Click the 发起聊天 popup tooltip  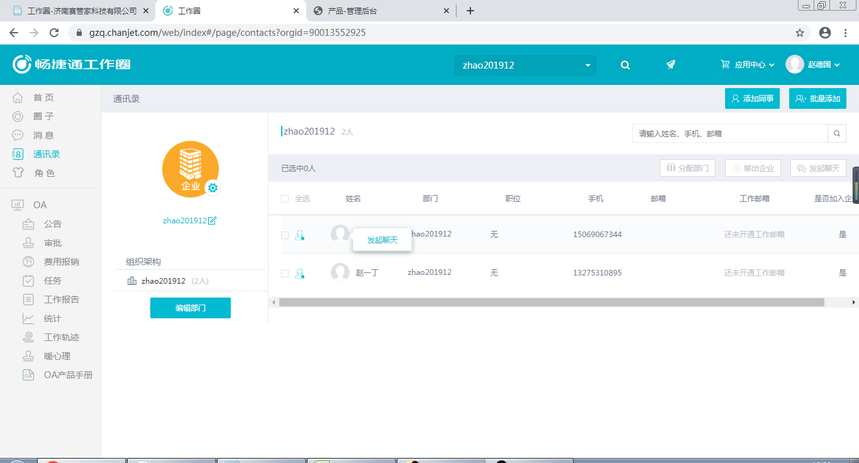(382, 240)
